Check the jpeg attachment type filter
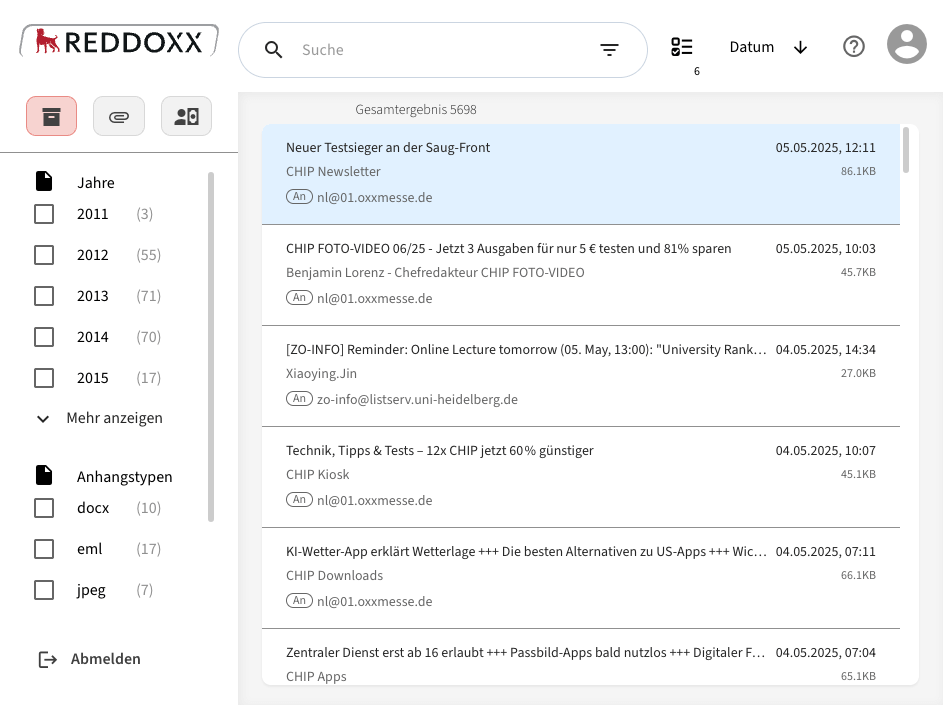The width and height of the screenshot is (943, 705). click(x=44, y=590)
